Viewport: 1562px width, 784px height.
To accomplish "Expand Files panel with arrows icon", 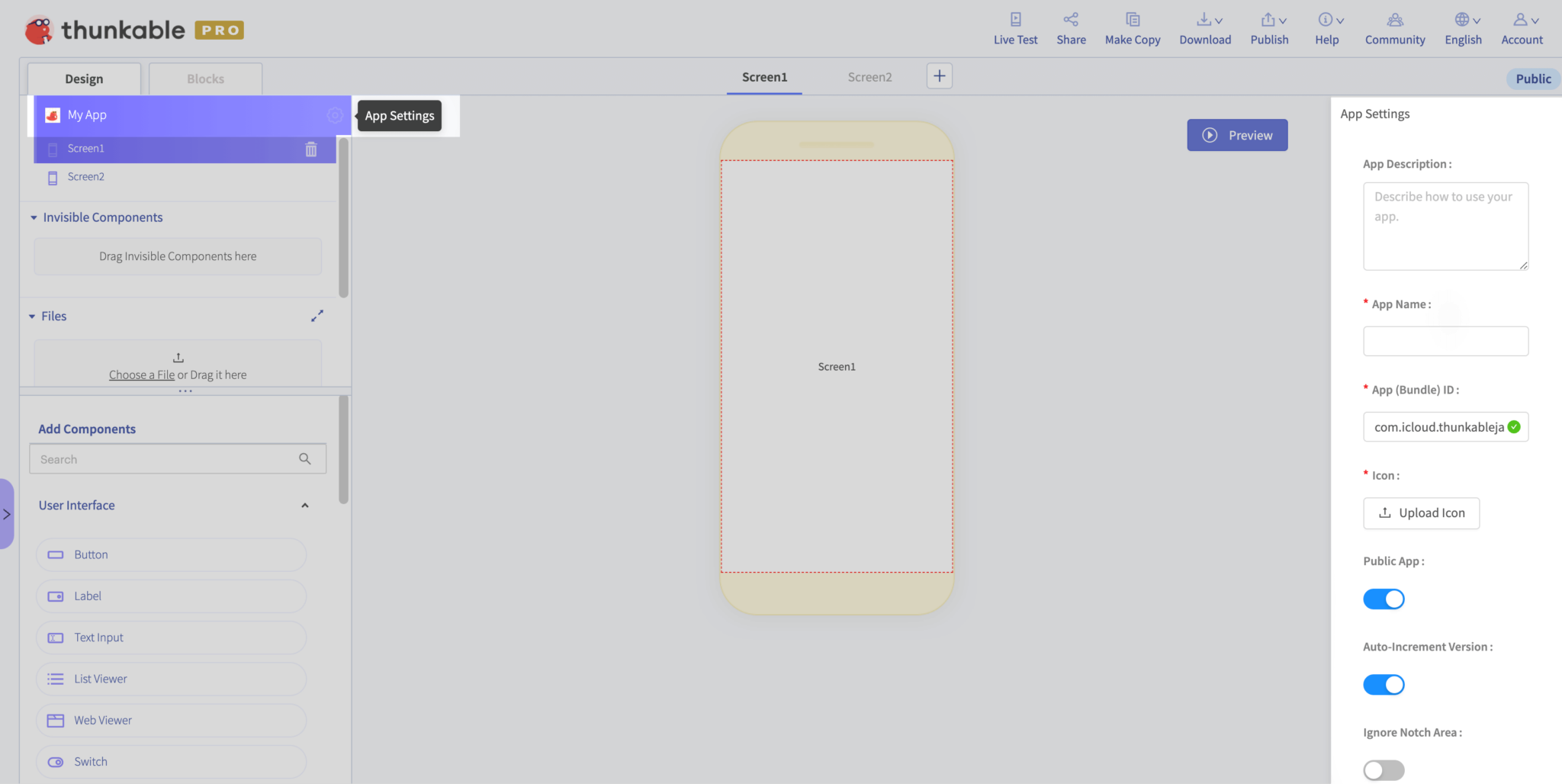I will [317, 316].
